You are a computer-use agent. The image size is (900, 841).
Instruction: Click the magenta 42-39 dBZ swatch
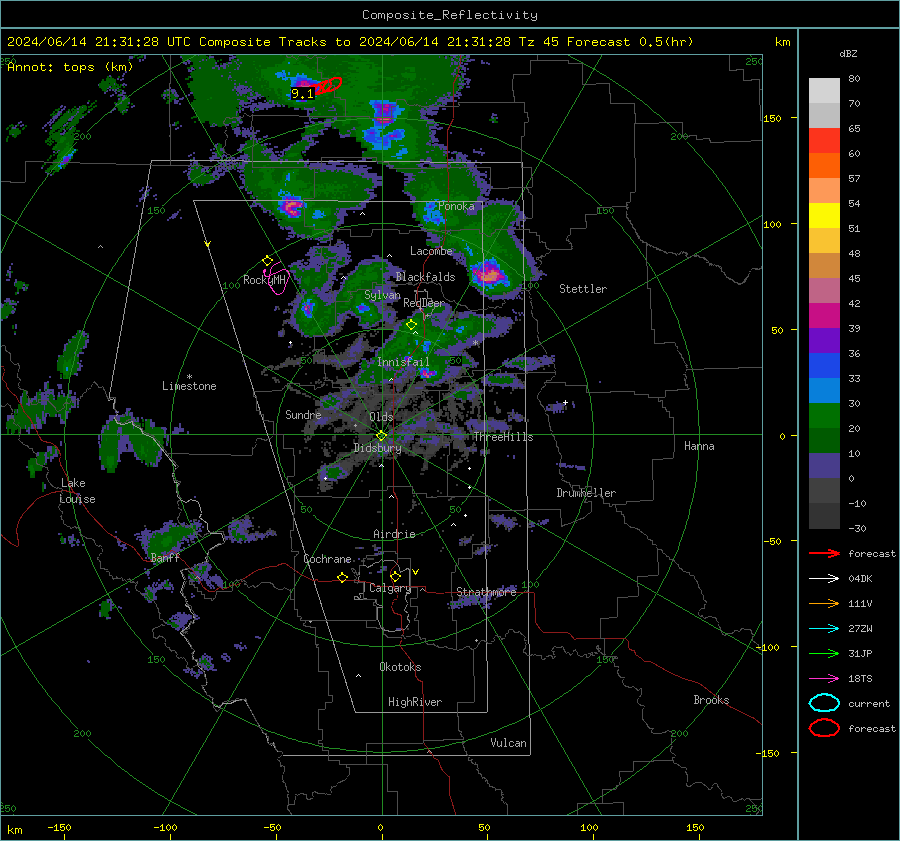pos(824,316)
